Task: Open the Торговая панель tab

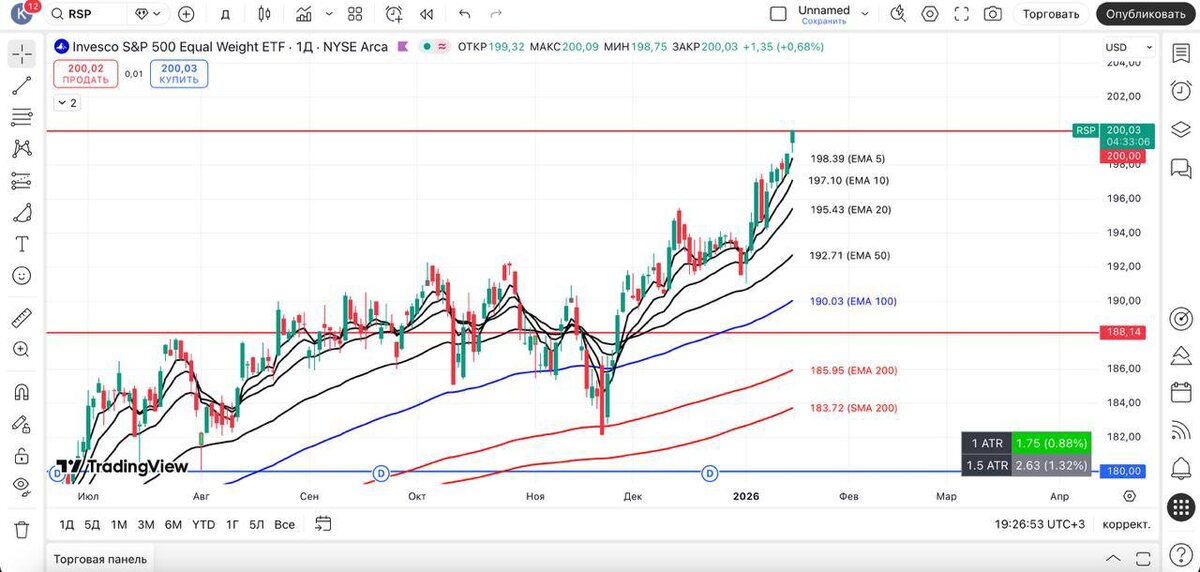Action: 100,559
